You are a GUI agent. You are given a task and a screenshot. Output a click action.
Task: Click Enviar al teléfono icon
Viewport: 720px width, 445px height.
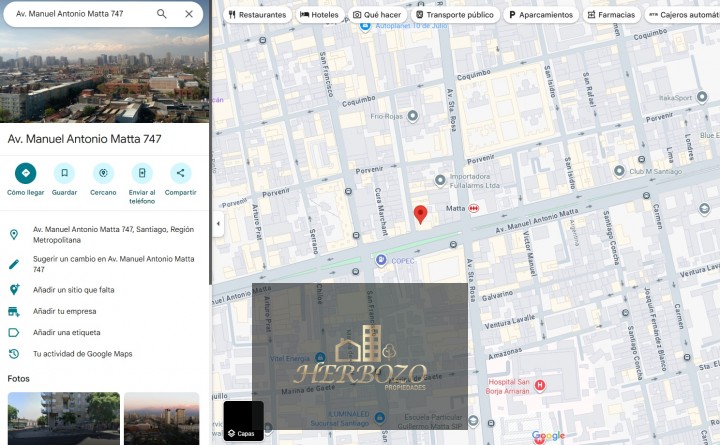point(142,173)
